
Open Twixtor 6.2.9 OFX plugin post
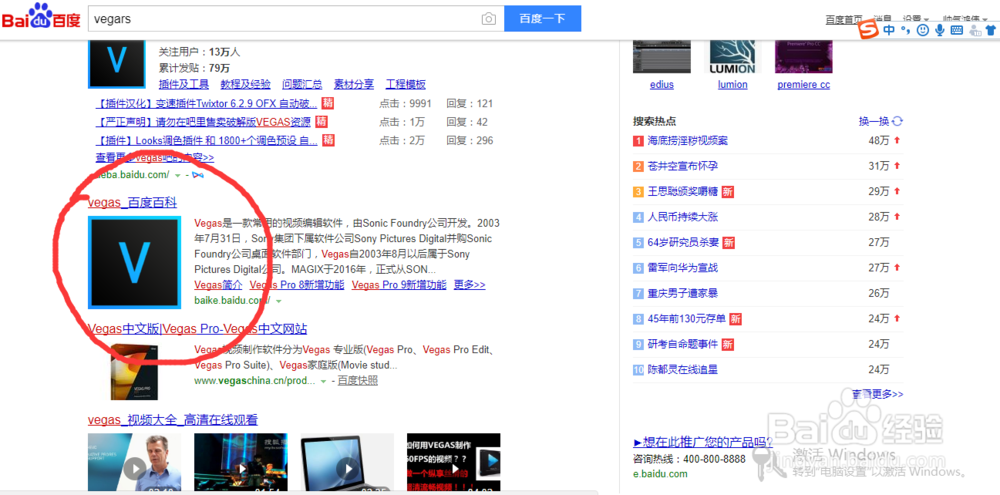(x=206, y=103)
